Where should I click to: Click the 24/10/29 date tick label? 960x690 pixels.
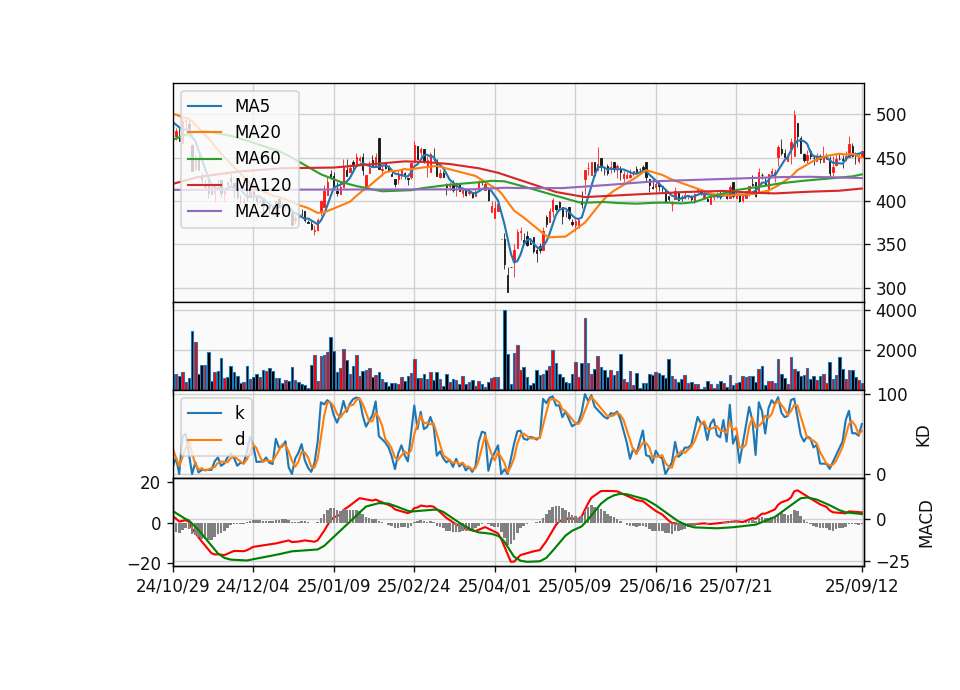[173, 586]
